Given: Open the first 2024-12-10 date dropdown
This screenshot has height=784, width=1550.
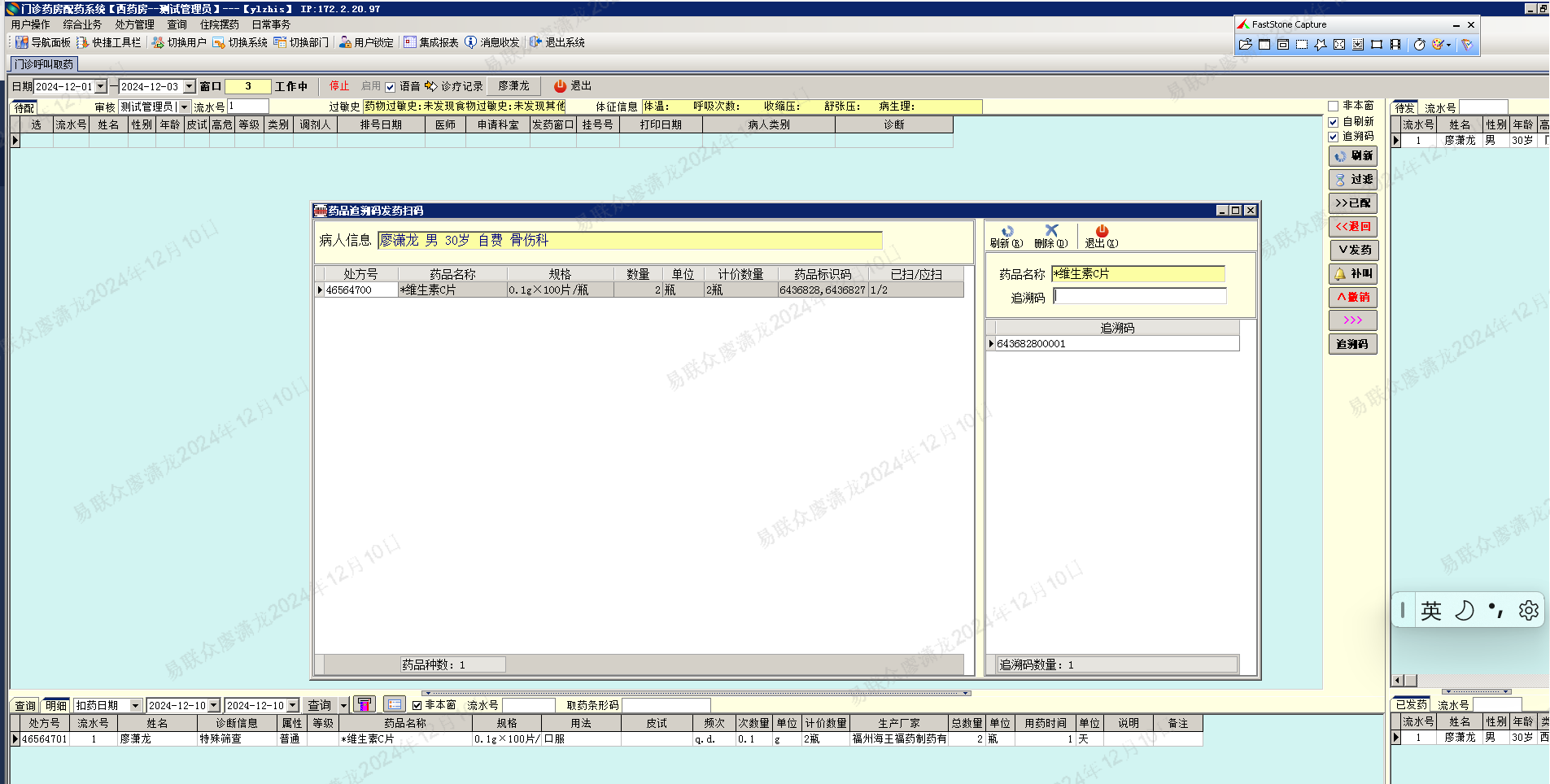Looking at the screenshot, I should 214,705.
